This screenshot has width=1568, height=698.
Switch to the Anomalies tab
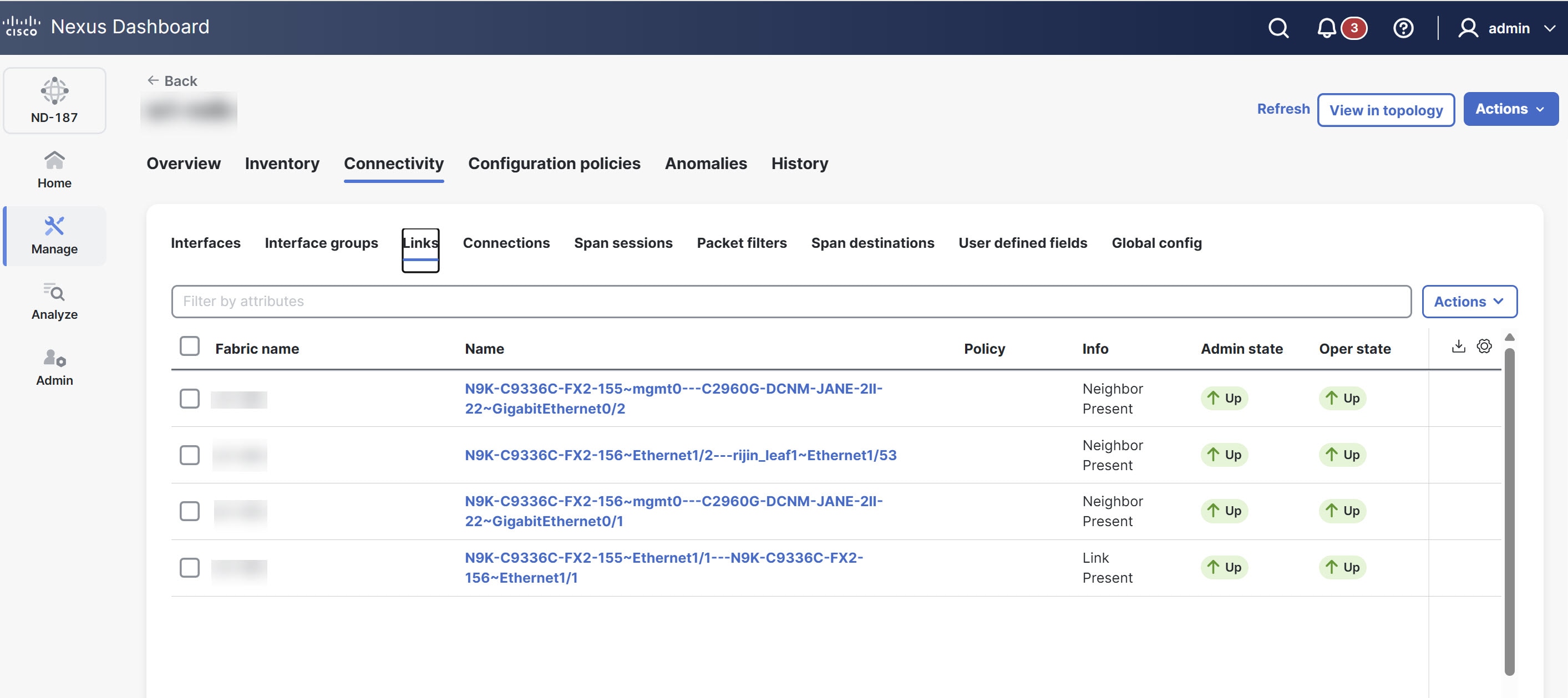point(706,163)
